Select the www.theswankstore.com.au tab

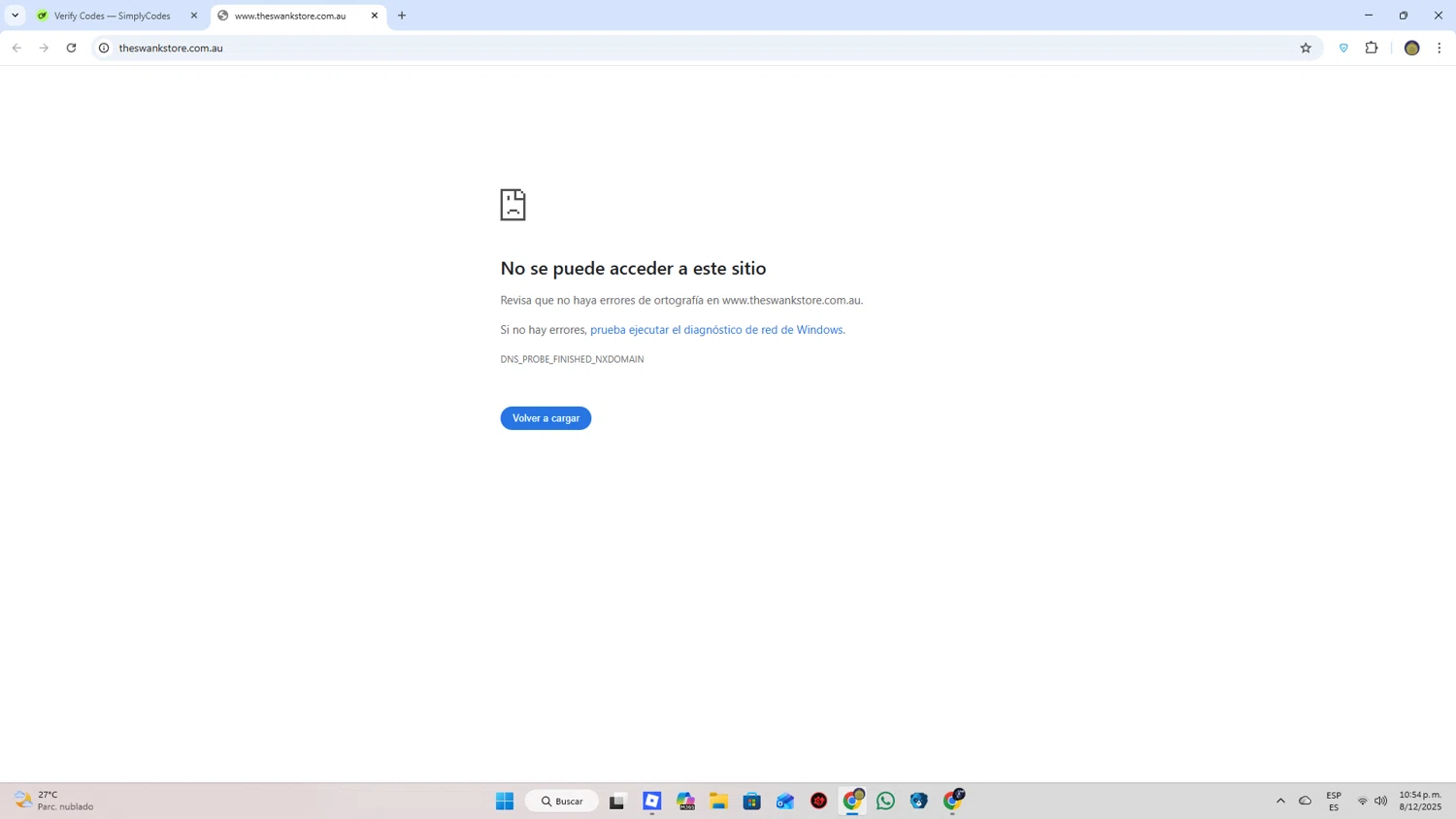290,16
